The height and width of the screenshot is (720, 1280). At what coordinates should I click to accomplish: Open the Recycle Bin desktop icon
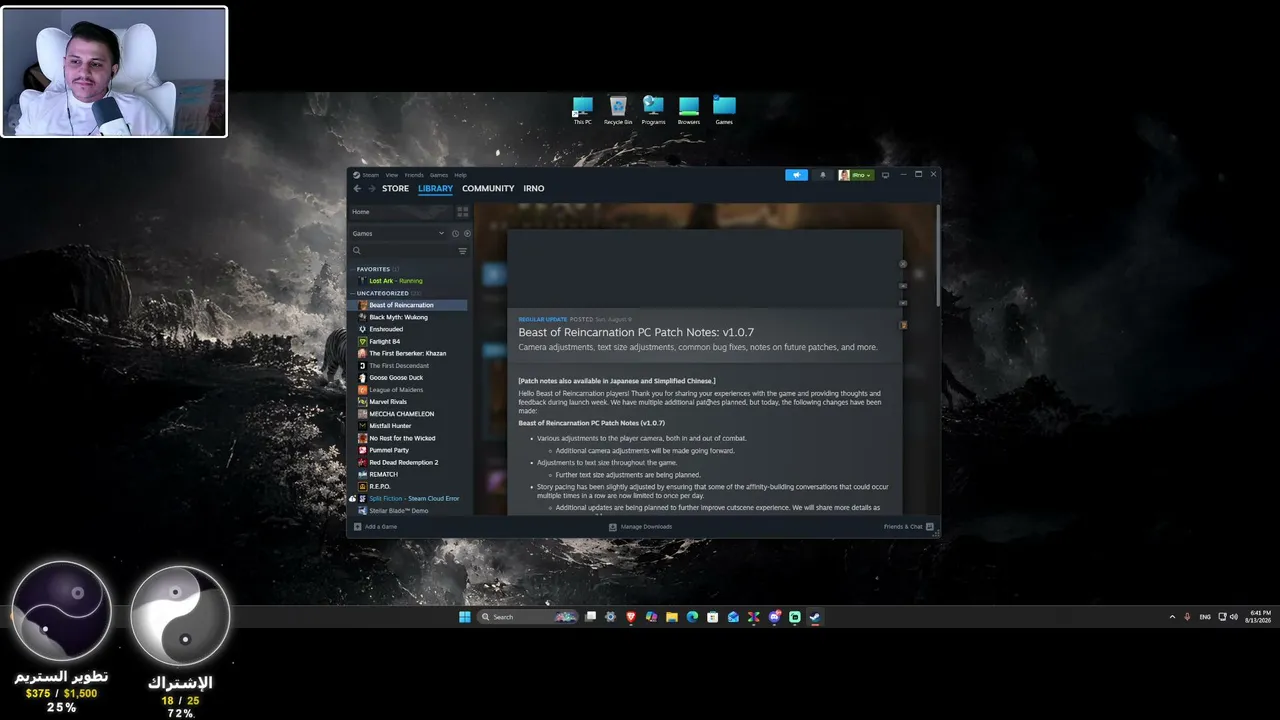[618, 110]
